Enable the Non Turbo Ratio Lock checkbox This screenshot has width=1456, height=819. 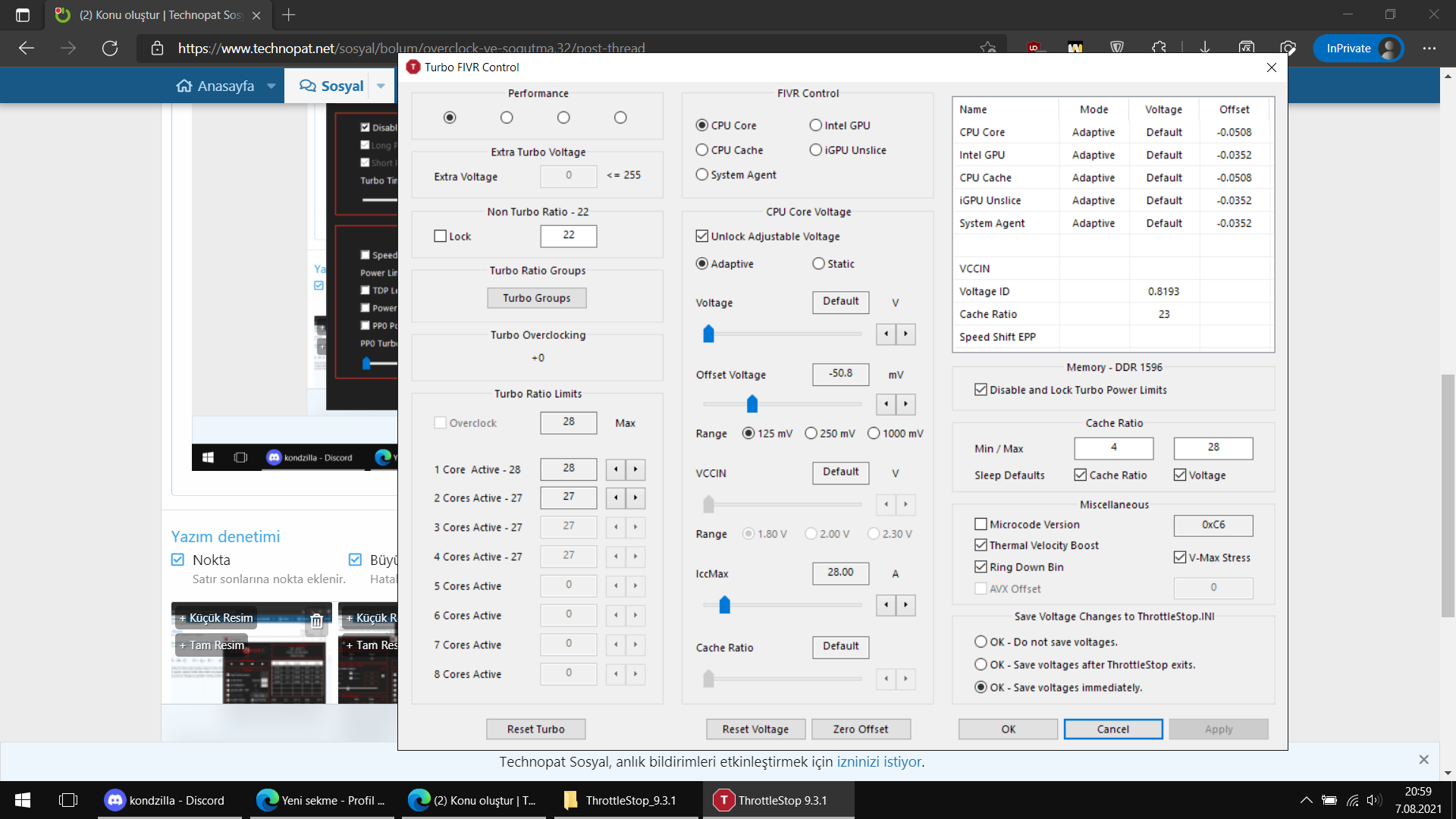tap(440, 237)
